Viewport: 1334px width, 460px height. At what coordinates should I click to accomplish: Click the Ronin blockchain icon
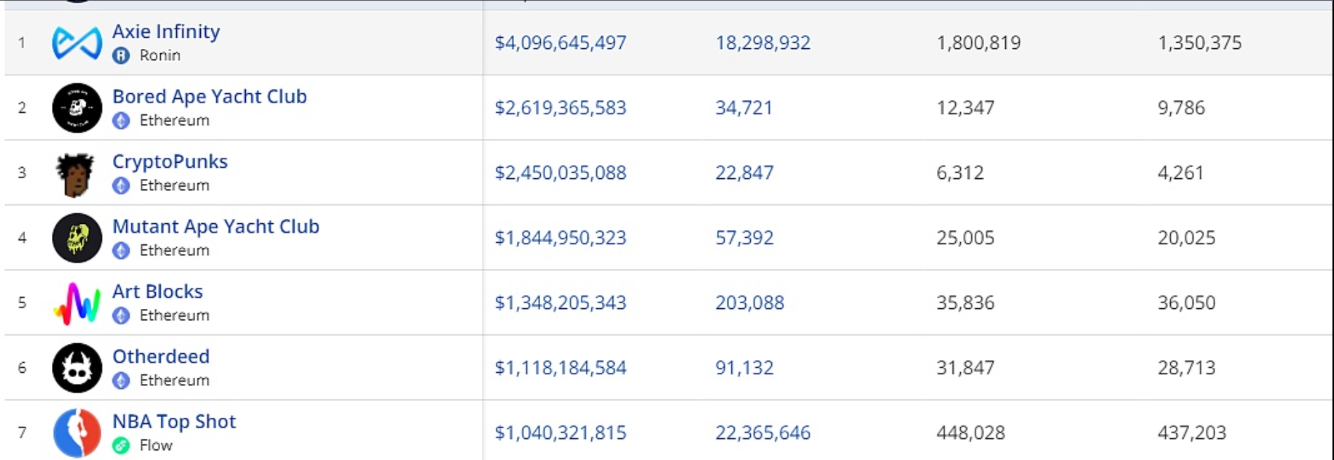tap(121, 56)
